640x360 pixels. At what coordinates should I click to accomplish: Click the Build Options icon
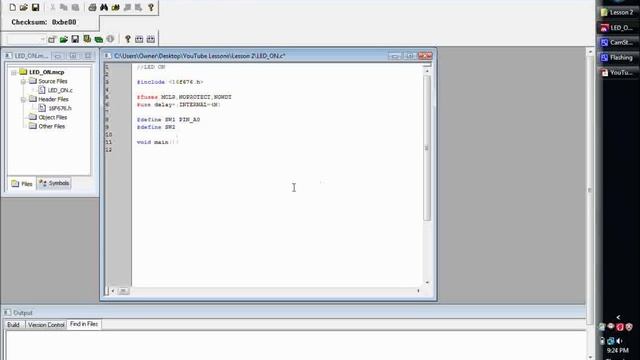point(87,39)
